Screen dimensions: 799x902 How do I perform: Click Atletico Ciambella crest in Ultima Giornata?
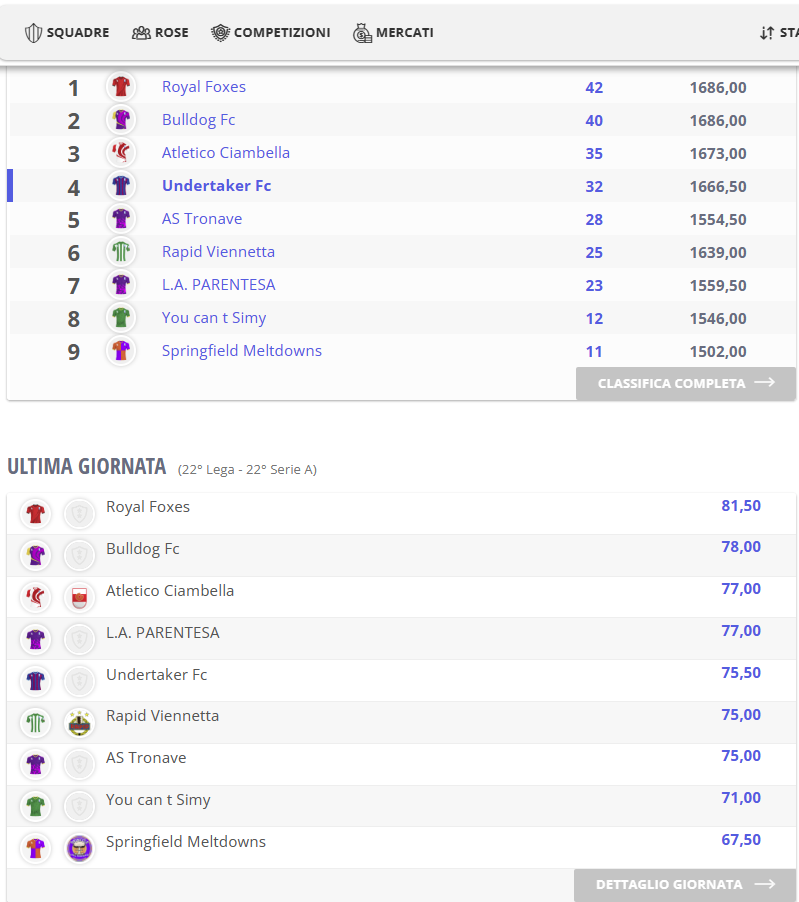(x=79, y=597)
